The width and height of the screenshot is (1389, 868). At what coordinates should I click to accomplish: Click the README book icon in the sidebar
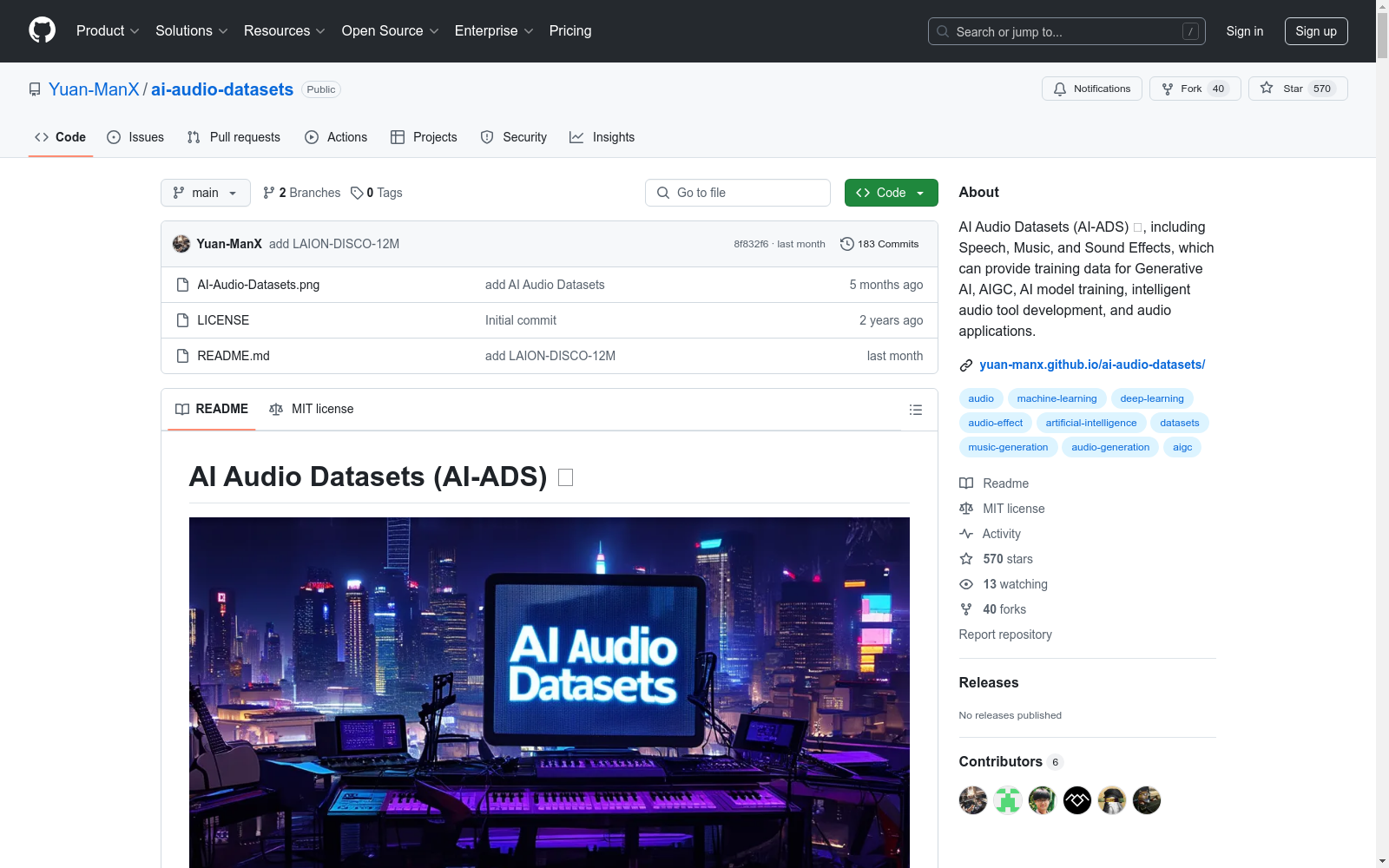(965, 483)
